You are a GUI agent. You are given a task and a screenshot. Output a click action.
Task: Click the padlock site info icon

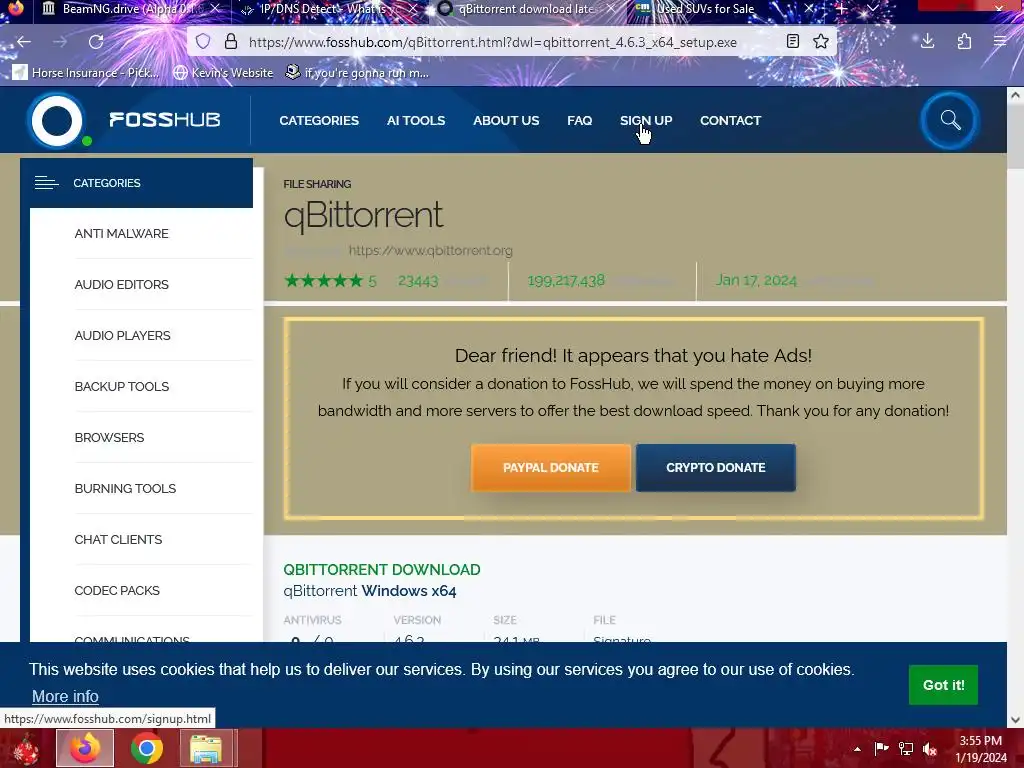231,42
